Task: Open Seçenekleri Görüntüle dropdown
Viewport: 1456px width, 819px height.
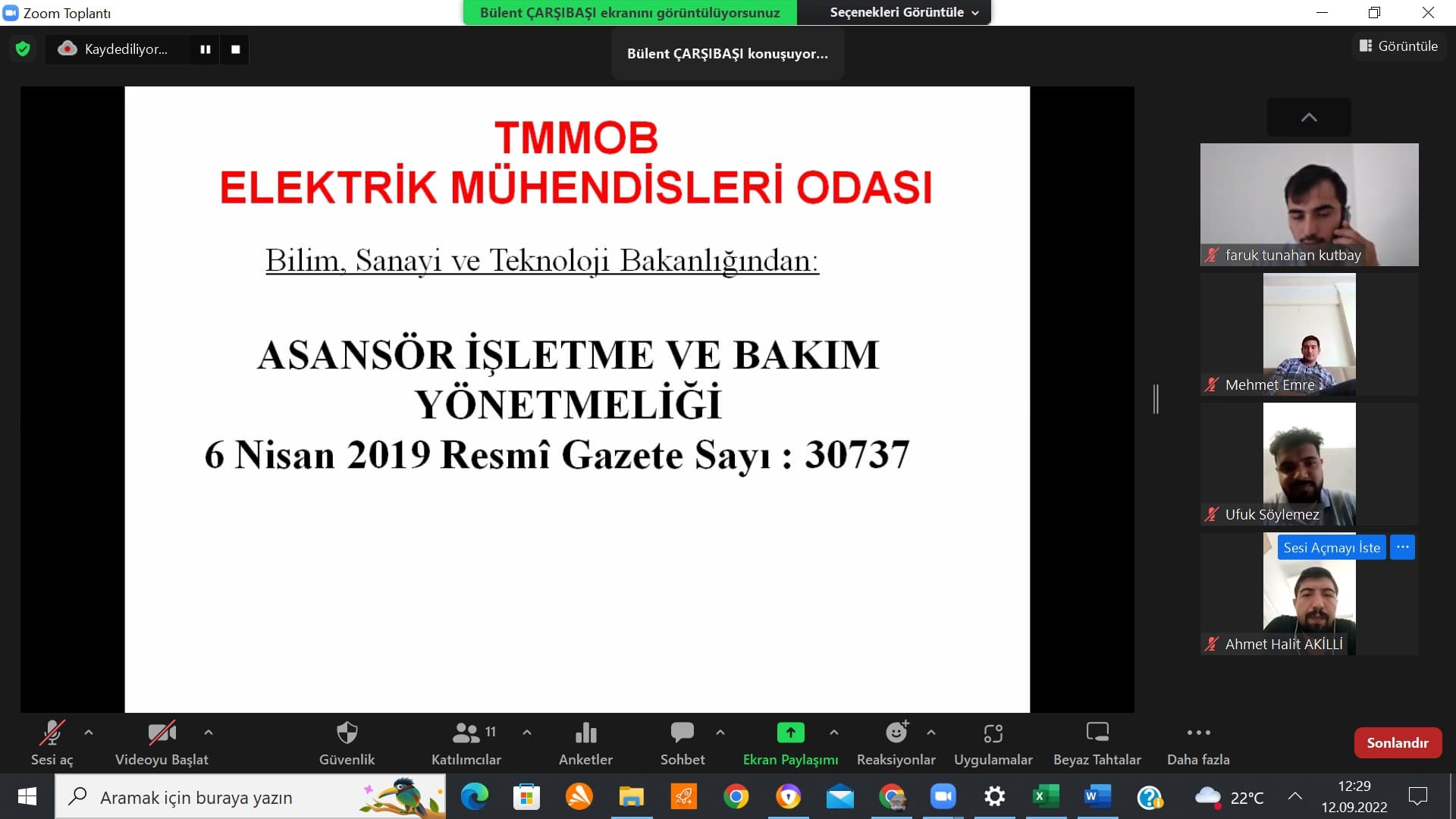Action: coord(904,12)
